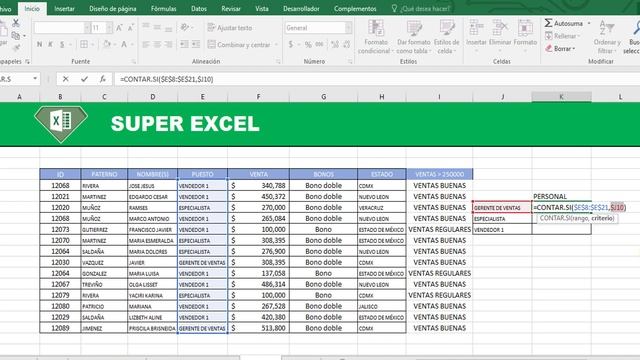
Task: Toggle italic formatting K button
Action: (x=51, y=44)
